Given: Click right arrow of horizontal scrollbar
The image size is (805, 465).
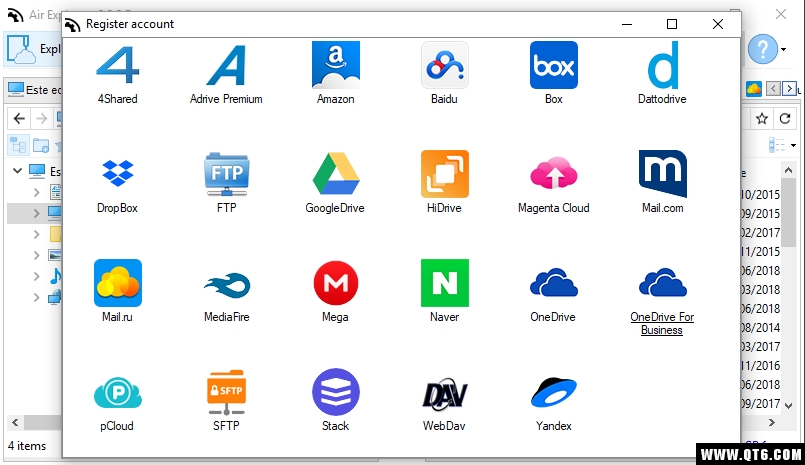Looking at the screenshot, I should coord(772,422).
